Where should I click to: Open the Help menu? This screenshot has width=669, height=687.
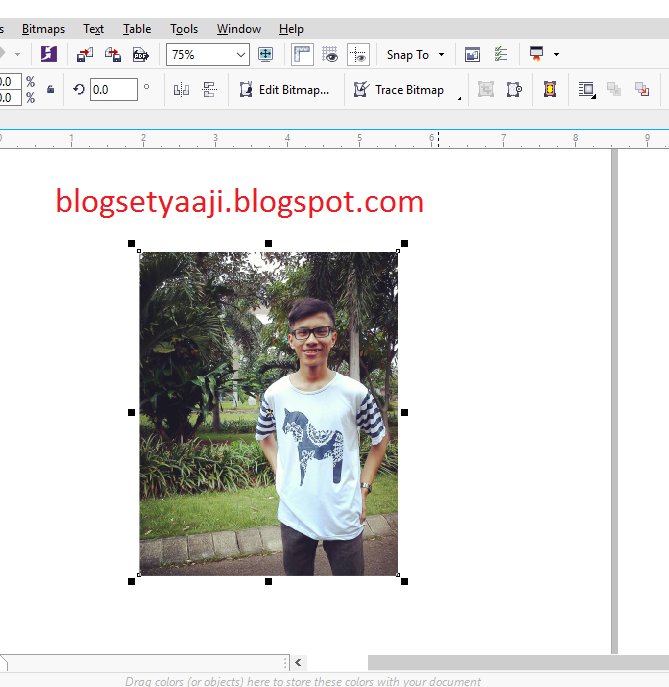(291, 29)
